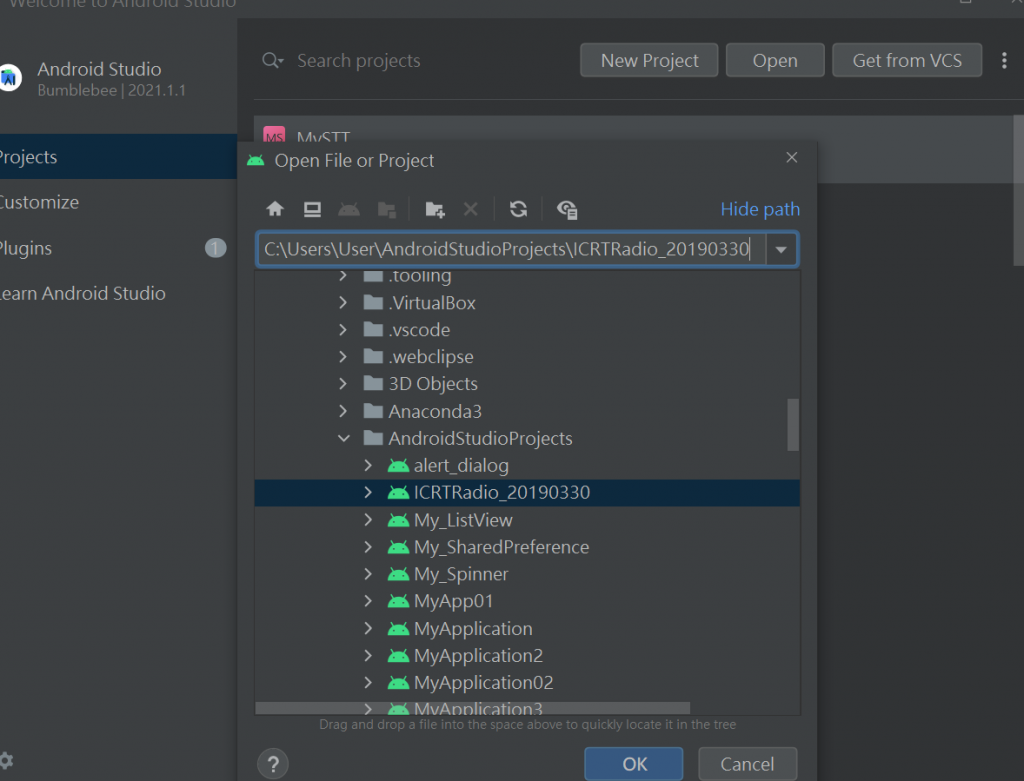Expand the 3D Objects folder
1024x781 pixels.
pos(344,383)
